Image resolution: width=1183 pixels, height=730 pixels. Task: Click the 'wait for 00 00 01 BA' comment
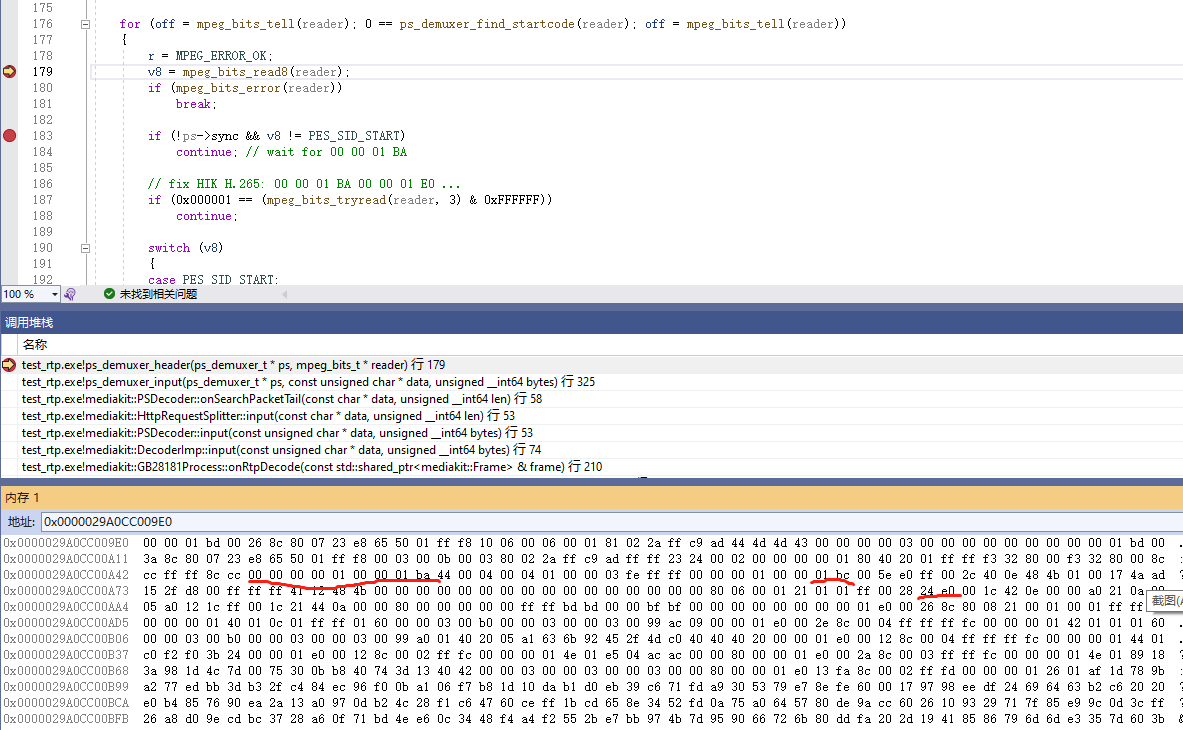(x=326, y=152)
